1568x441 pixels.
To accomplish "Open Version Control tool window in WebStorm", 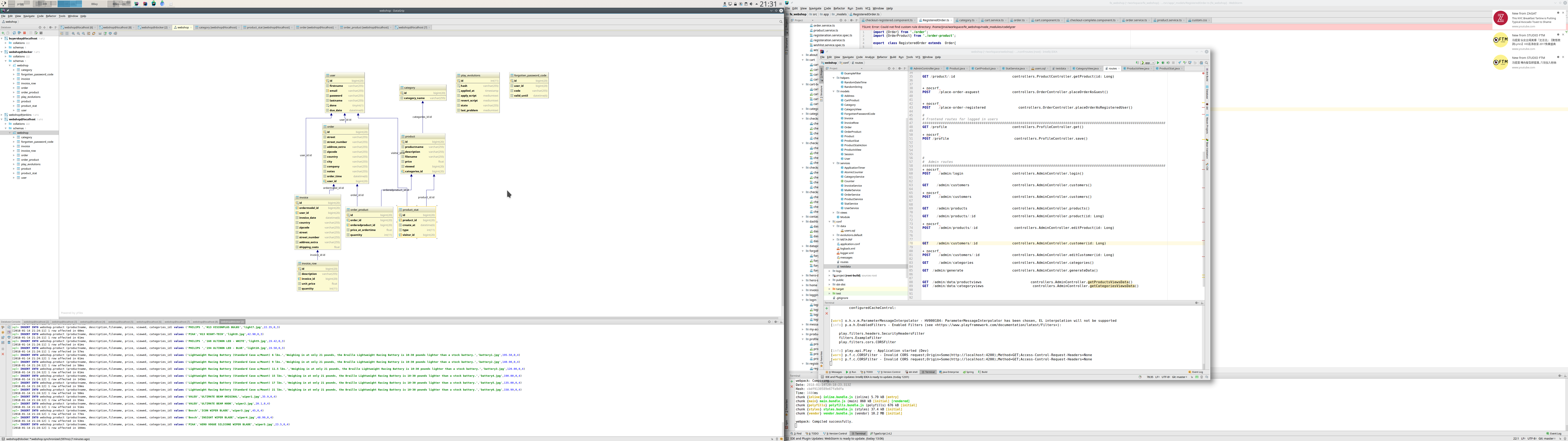I will [x=835, y=434].
